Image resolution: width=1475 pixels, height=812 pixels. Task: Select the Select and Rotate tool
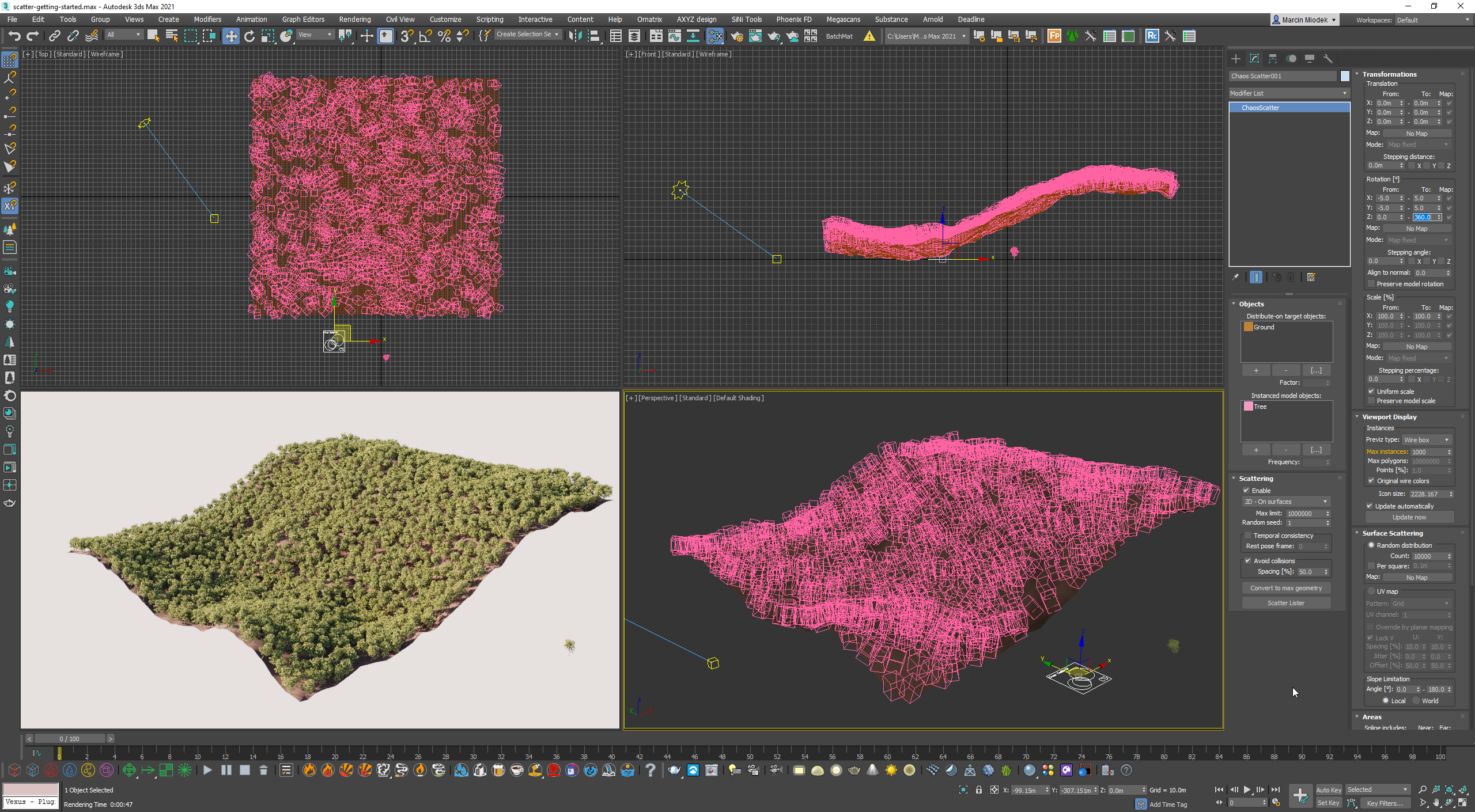pyautogui.click(x=249, y=36)
